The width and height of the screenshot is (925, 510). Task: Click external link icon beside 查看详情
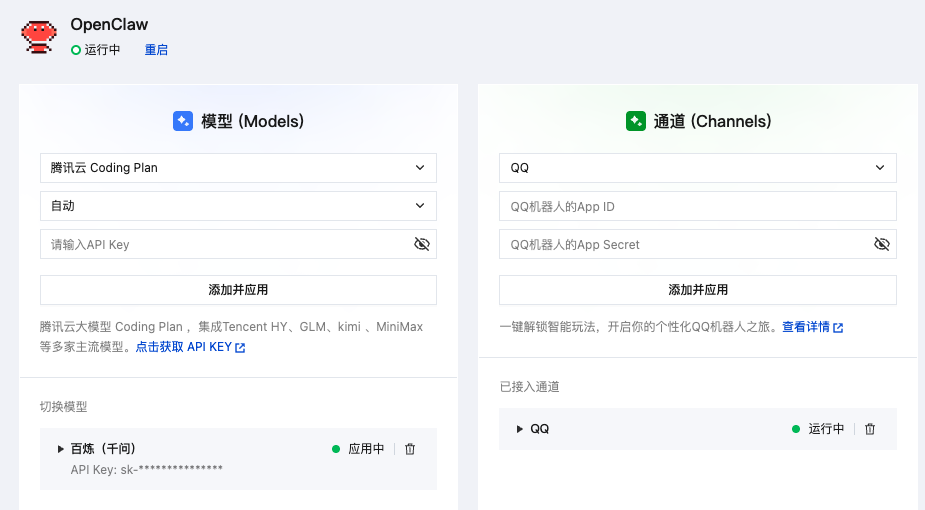point(838,328)
